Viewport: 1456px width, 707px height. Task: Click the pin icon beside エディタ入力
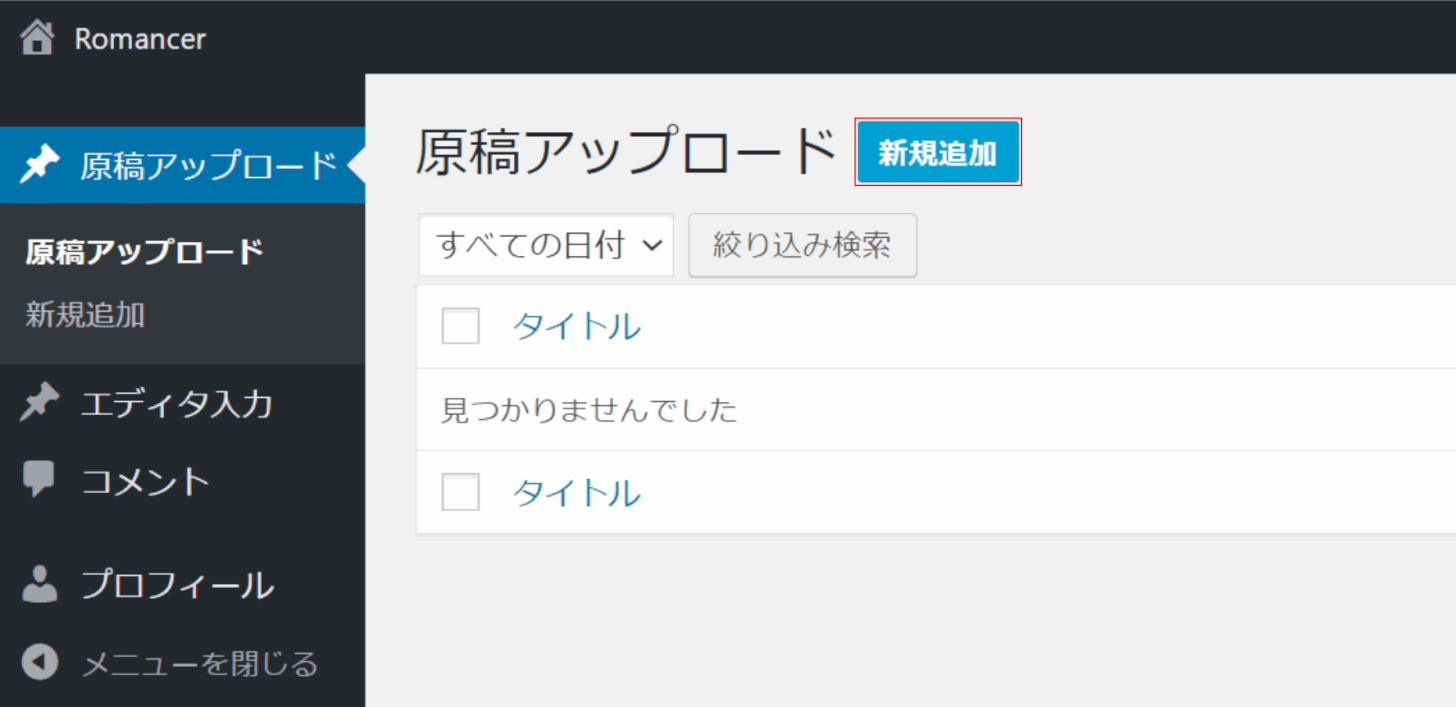point(40,404)
